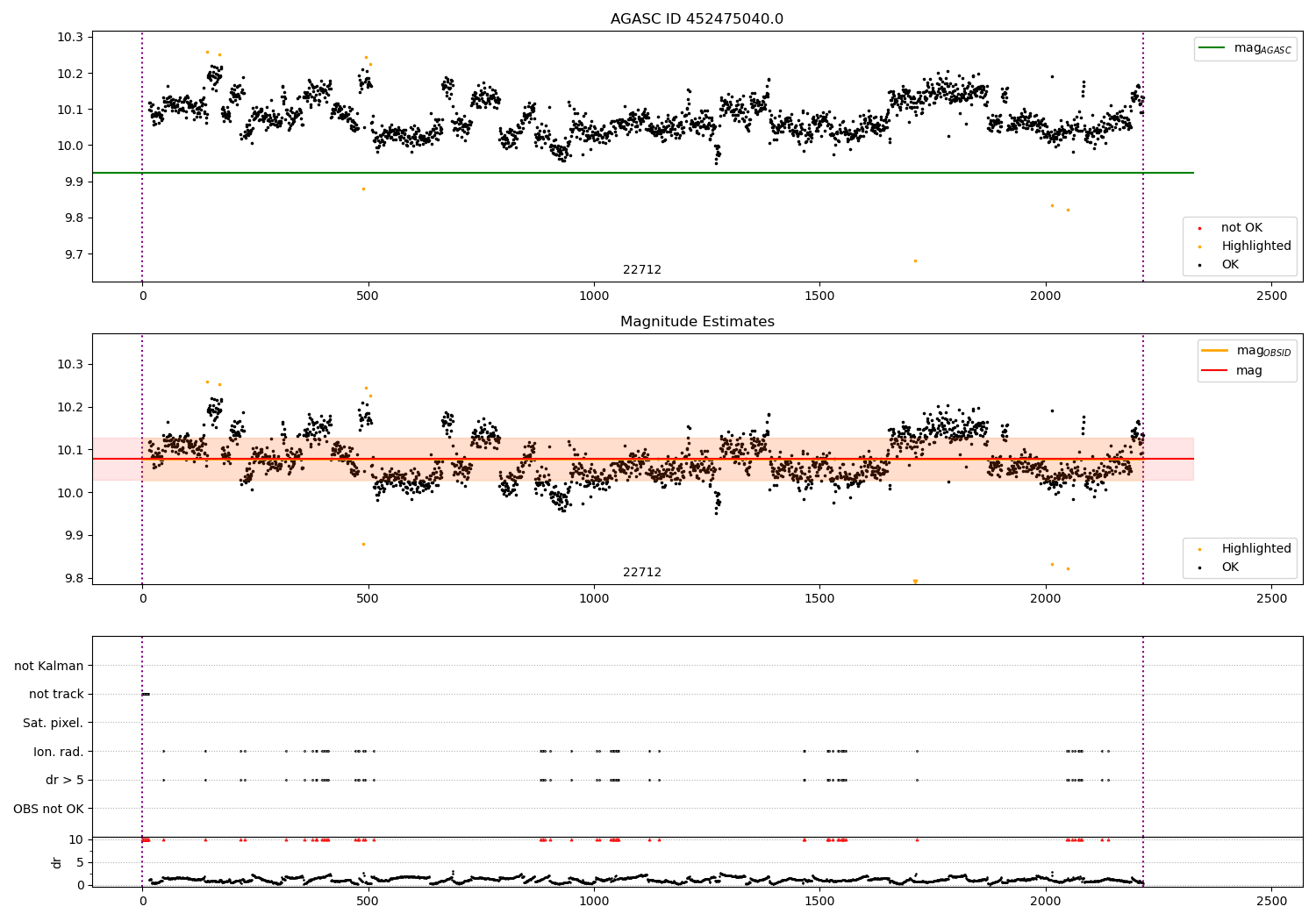Click the red line sample beside 'mag' legend entry
The width and height of the screenshot is (1316, 921).
pyautogui.click(x=1215, y=371)
